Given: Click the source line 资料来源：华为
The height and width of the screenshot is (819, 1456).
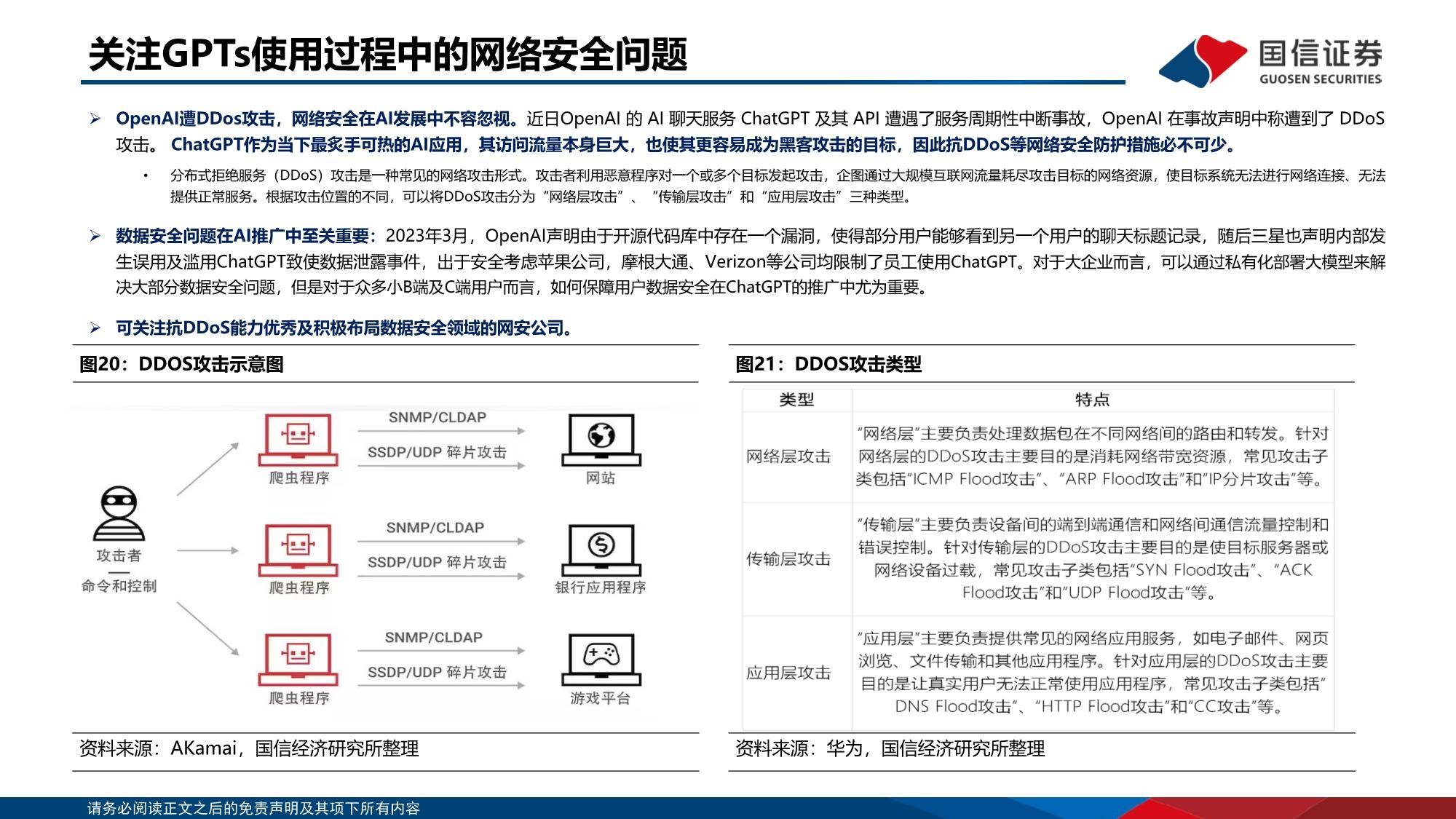Looking at the screenshot, I should (x=890, y=748).
